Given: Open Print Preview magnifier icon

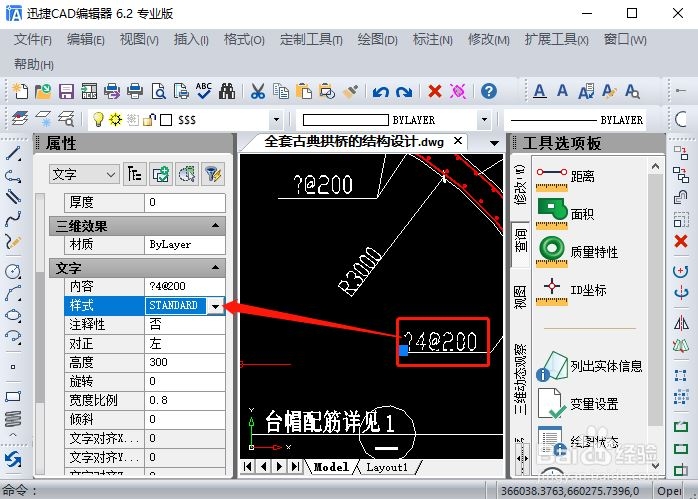Looking at the screenshot, I should click(x=158, y=91).
